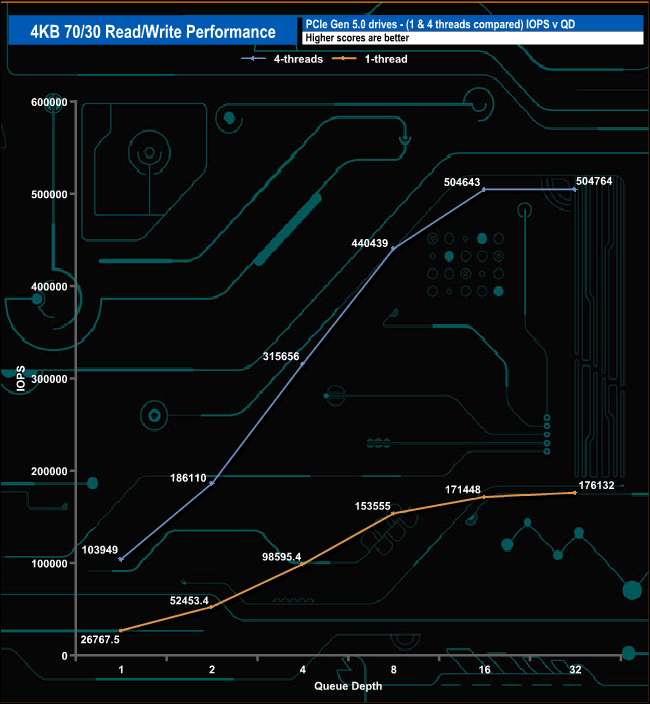
Task: Click data label 98595.4
Action: tap(281, 557)
